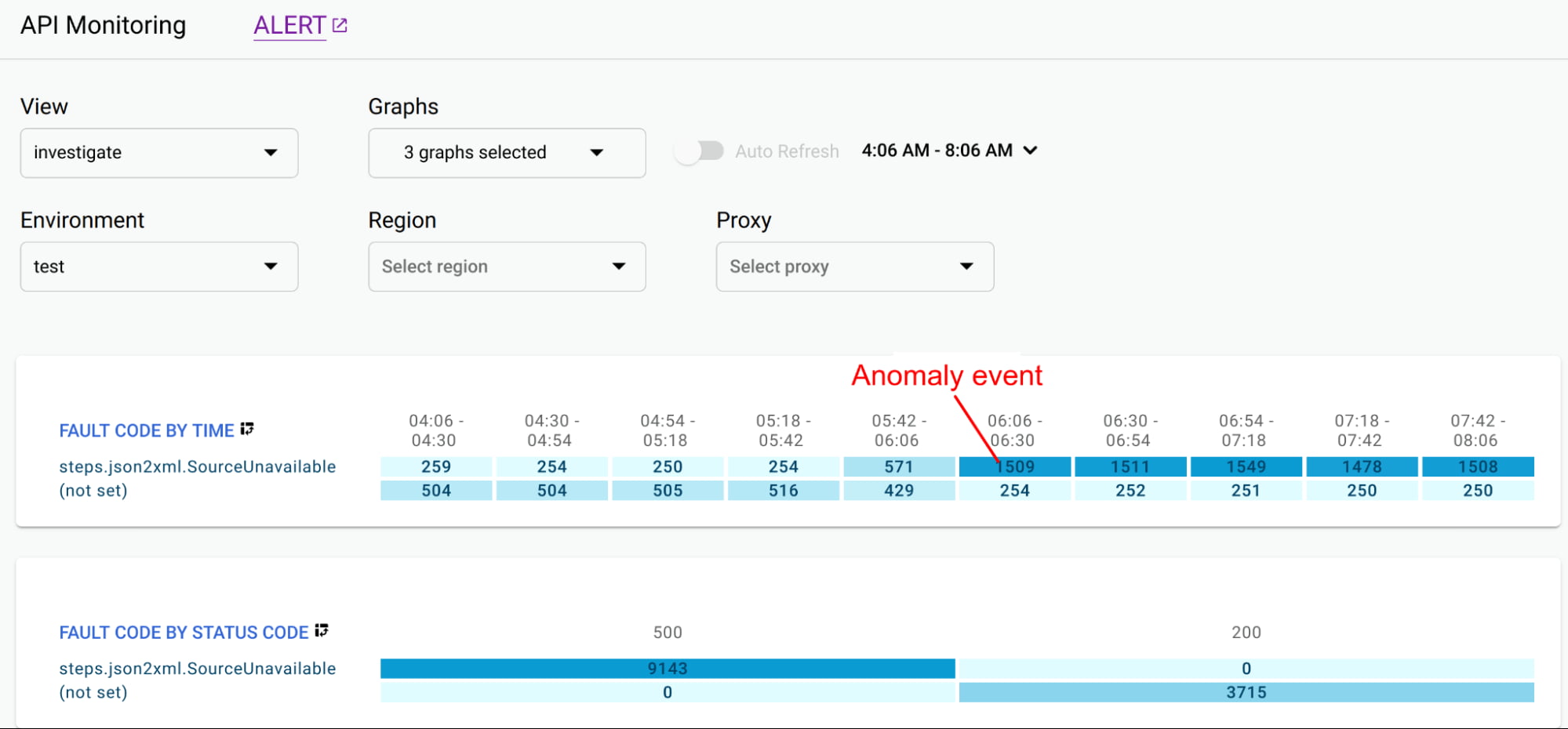
Task: Open the View dropdown showing investigate
Action: 159,153
